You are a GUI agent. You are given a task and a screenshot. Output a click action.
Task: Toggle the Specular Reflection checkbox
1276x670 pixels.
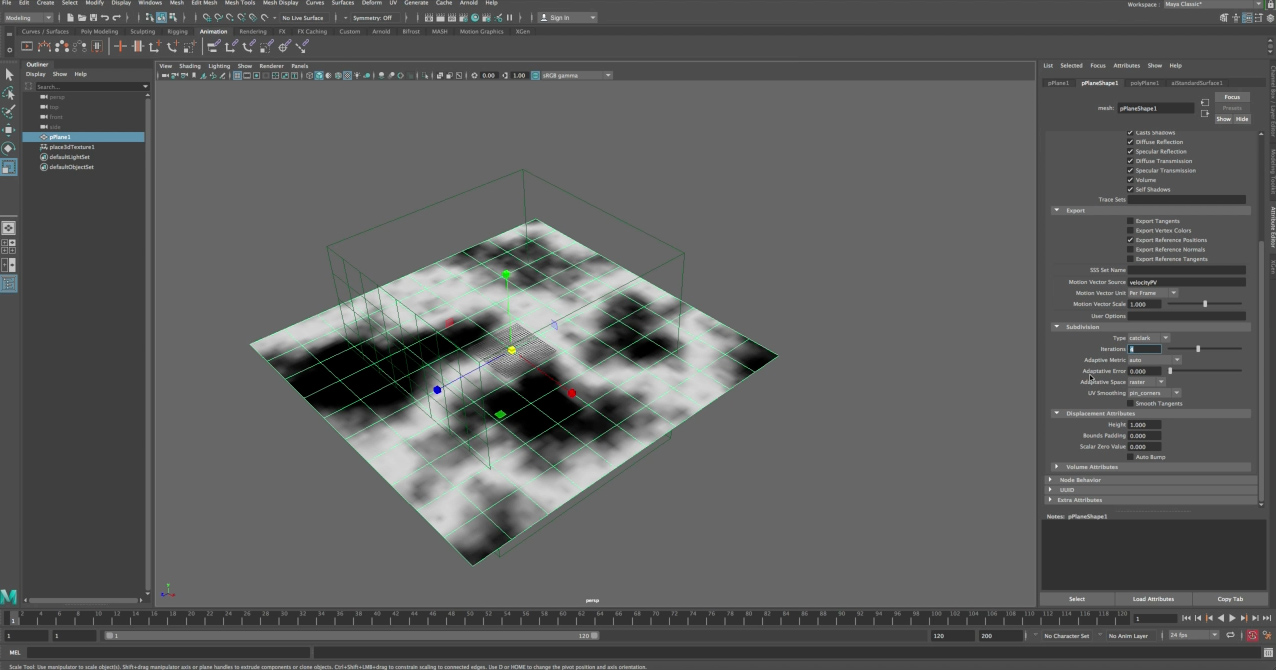tap(1131, 151)
